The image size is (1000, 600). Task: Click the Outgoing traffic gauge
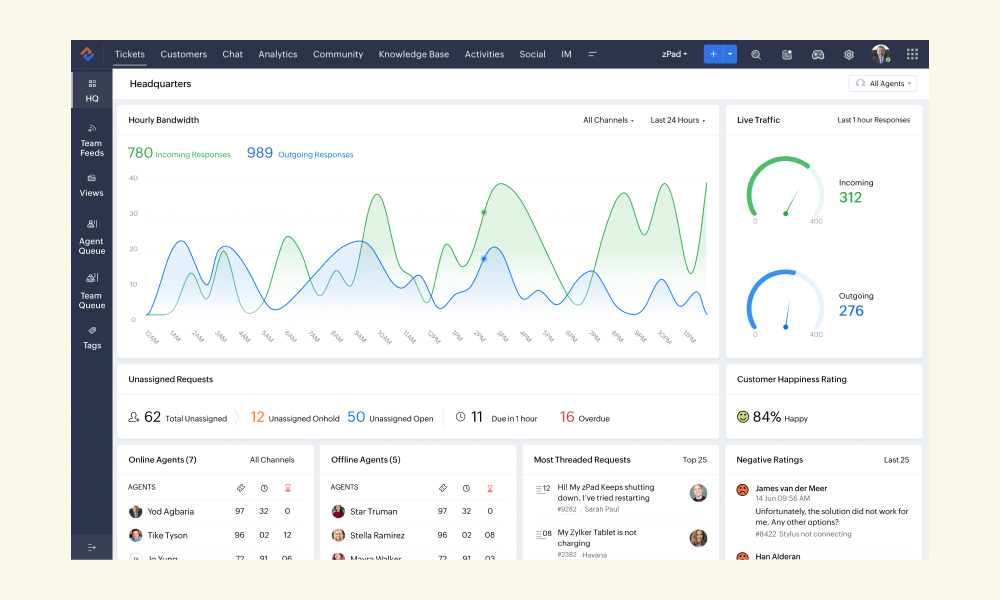786,302
